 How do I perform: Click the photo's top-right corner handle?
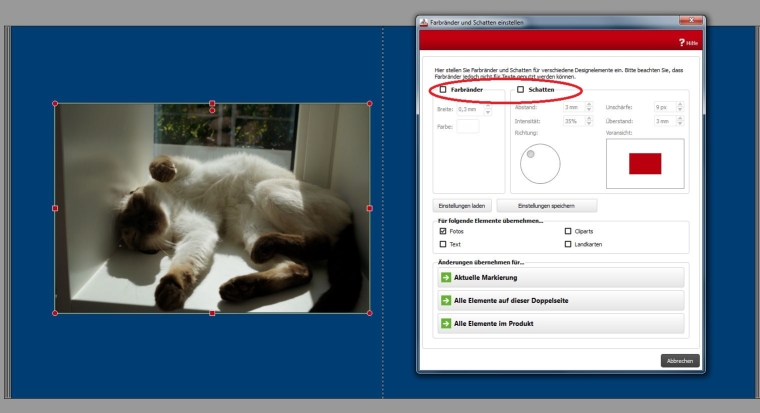point(370,103)
